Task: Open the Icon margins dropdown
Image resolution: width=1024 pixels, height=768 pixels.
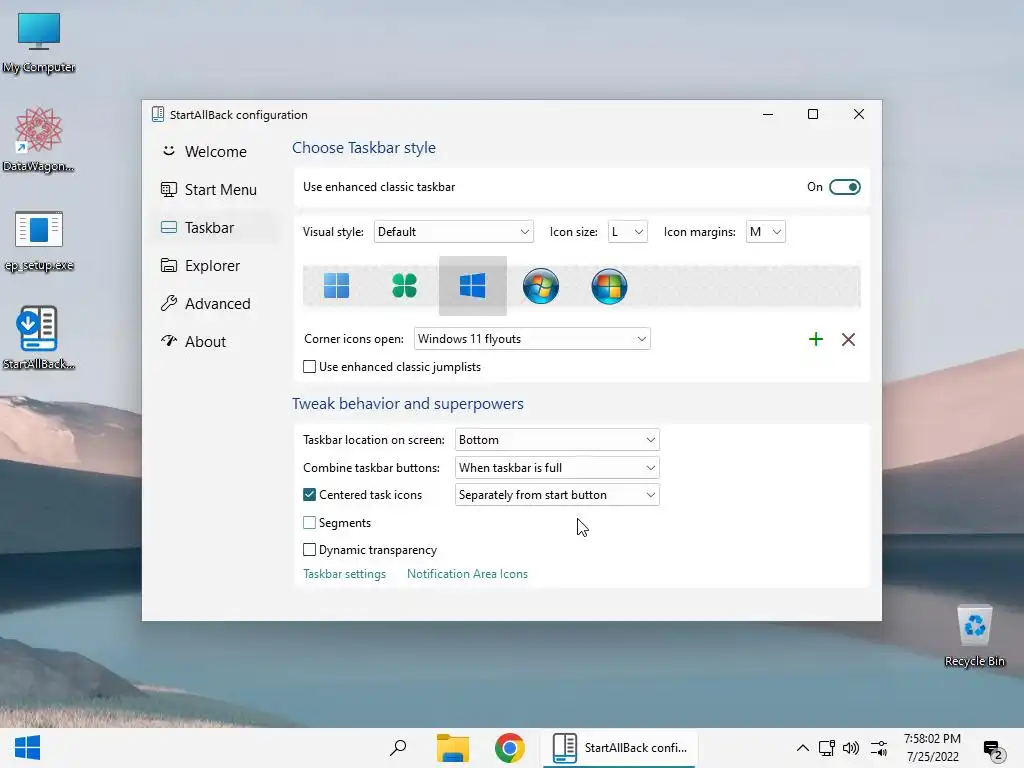Action: pyautogui.click(x=765, y=232)
